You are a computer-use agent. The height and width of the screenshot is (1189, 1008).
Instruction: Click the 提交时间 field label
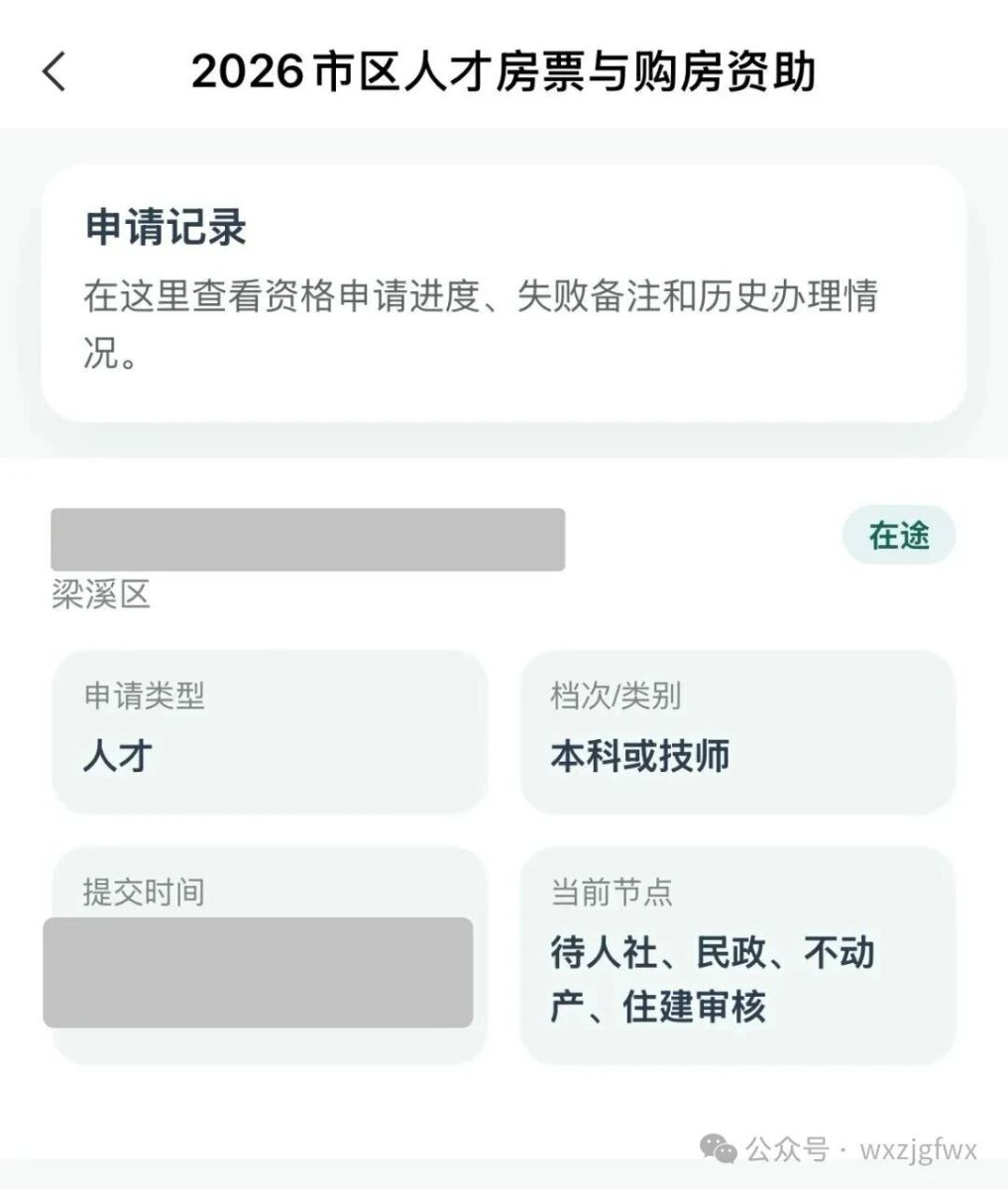(x=144, y=892)
